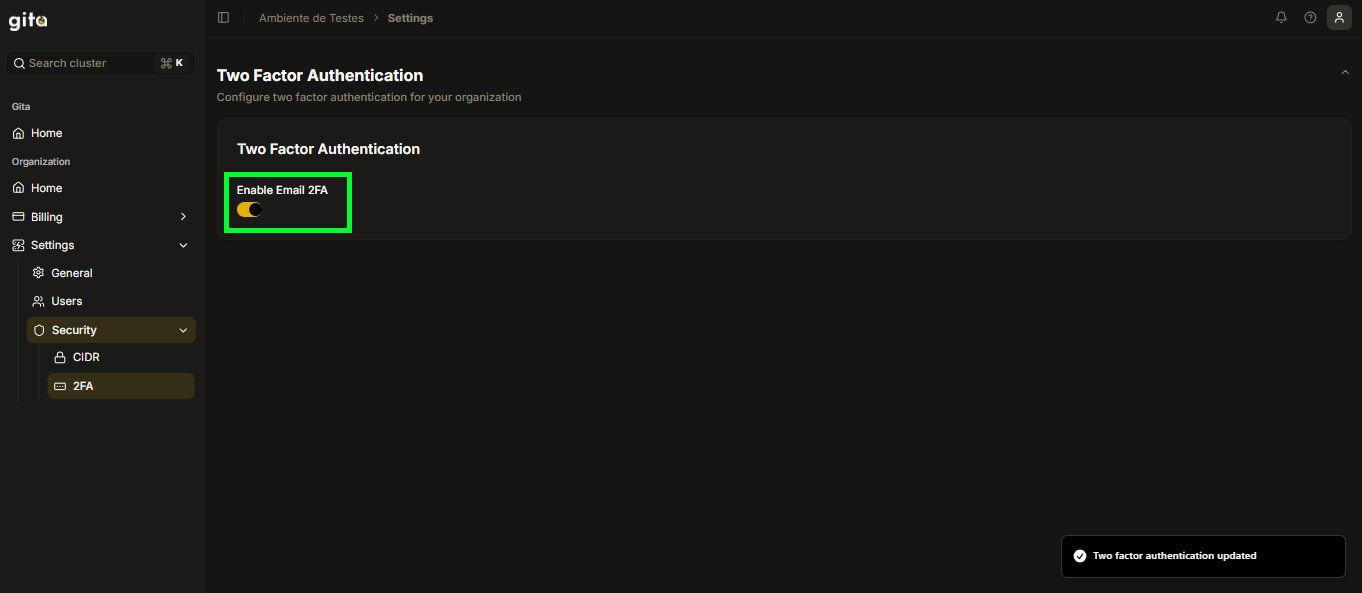Image resolution: width=1362 pixels, height=593 pixels.
Task: Open the Gita Home page
Action: tap(46, 133)
